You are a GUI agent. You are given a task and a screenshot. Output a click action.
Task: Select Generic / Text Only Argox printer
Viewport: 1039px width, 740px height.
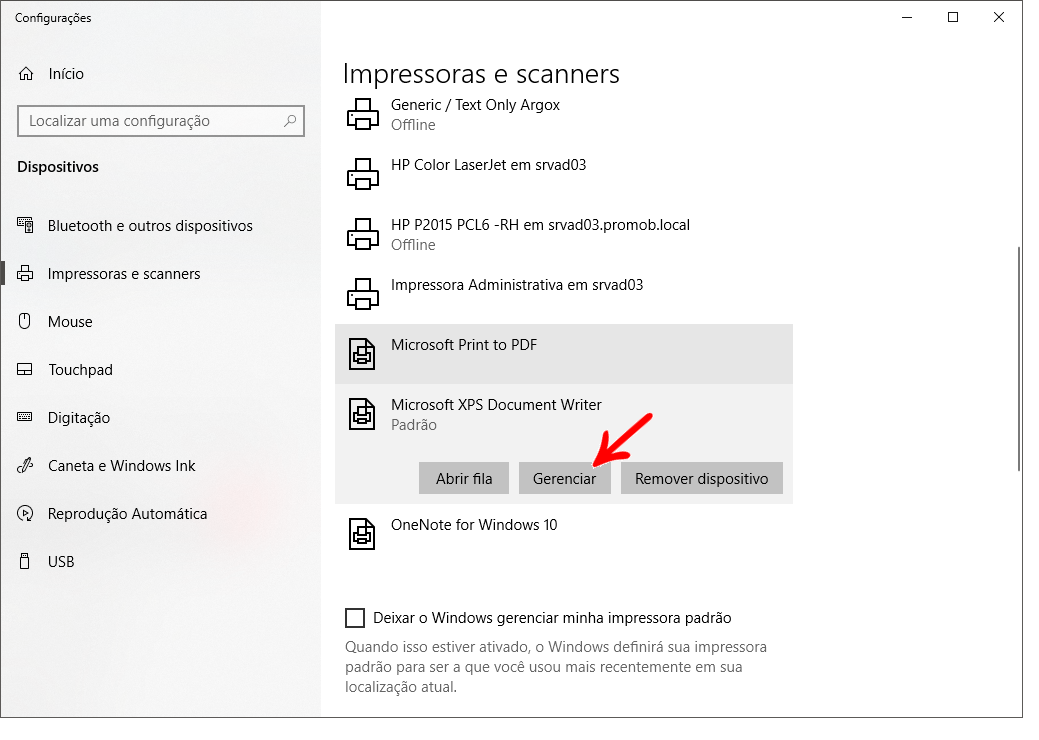point(564,115)
